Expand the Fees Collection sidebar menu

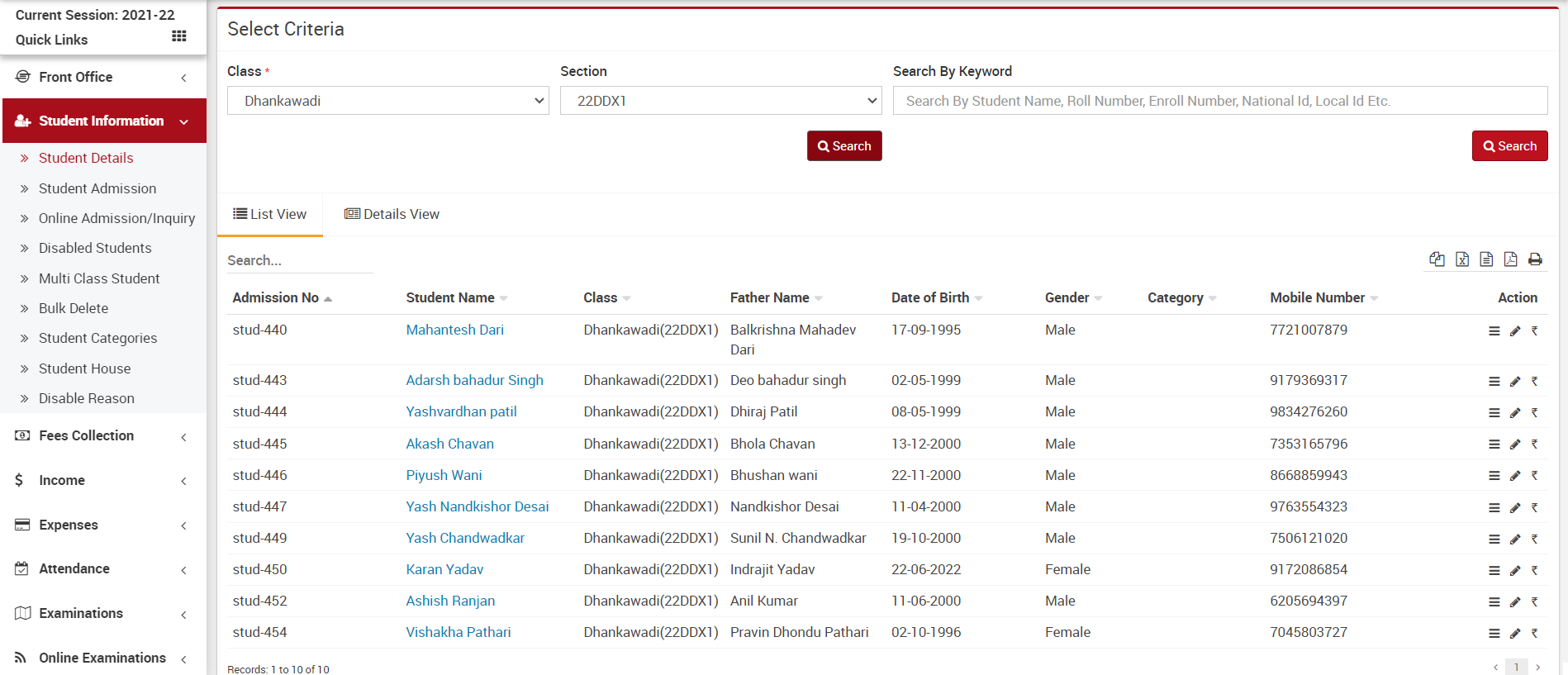tap(103, 436)
